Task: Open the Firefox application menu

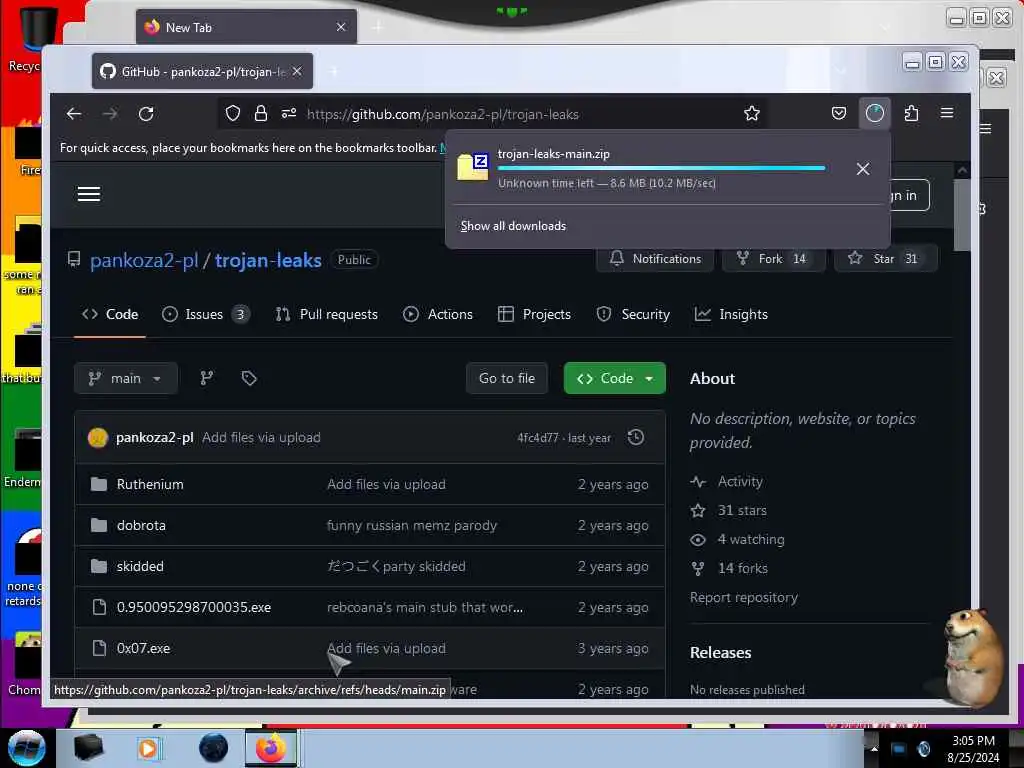Action: click(946, 113)
